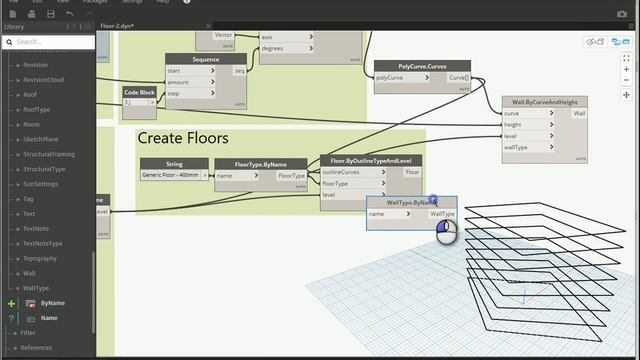
Task: Expand the RevisionCloud tree item
Action: [x=18, y=80]
